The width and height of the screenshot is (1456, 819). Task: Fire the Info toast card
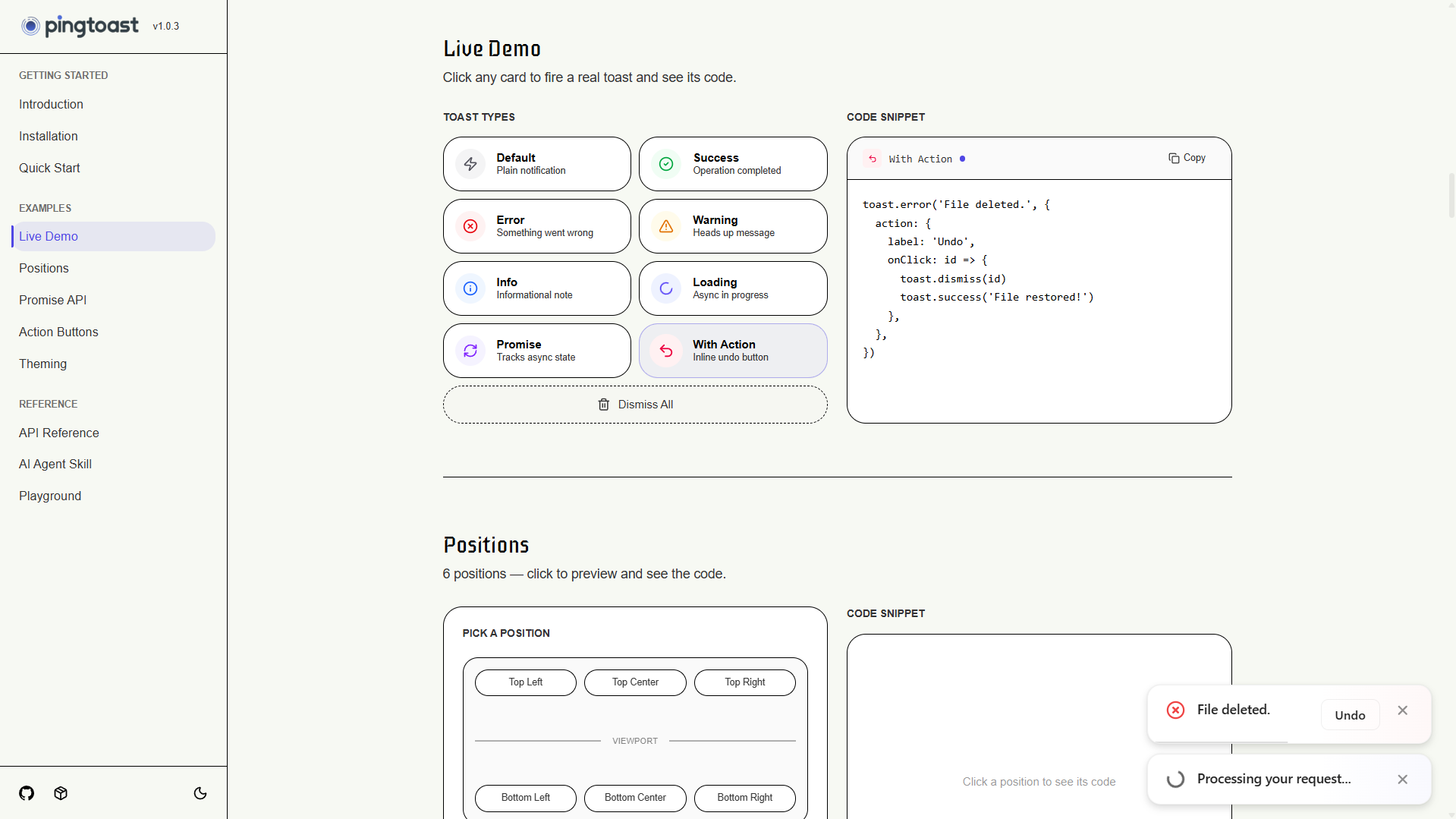click(537, 288)
